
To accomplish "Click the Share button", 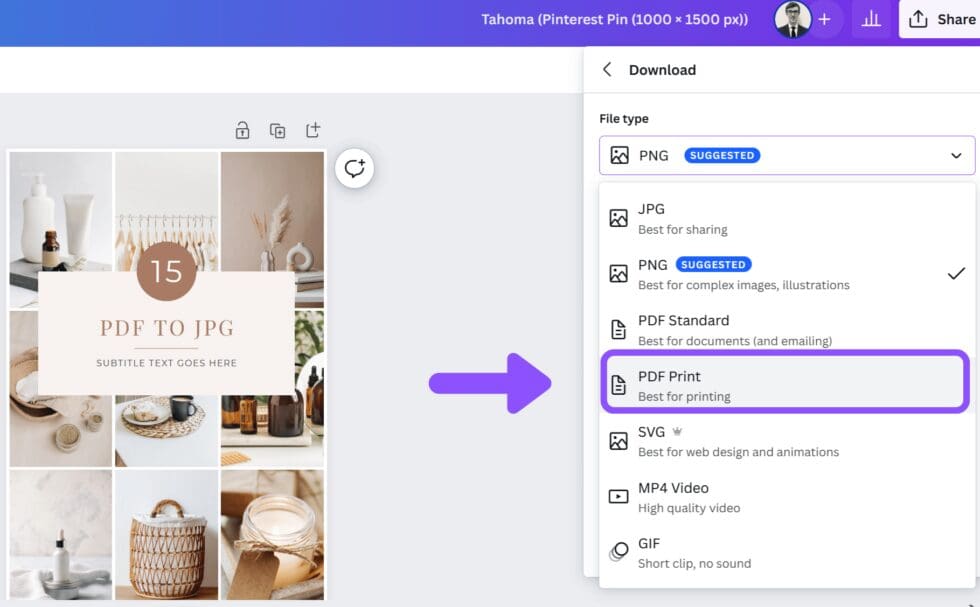I will (945, 19).
